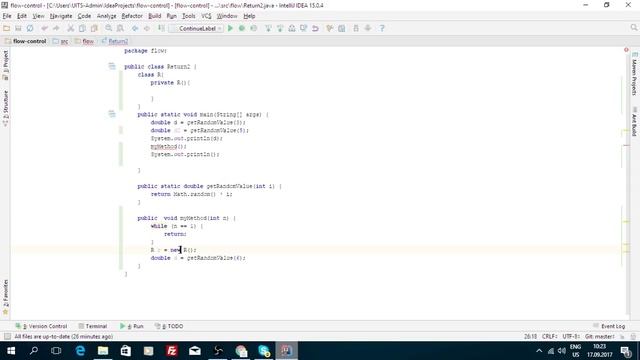
Task: Click yellow warning marker beside myMethod declaration line
Action: tap(626, 222)
